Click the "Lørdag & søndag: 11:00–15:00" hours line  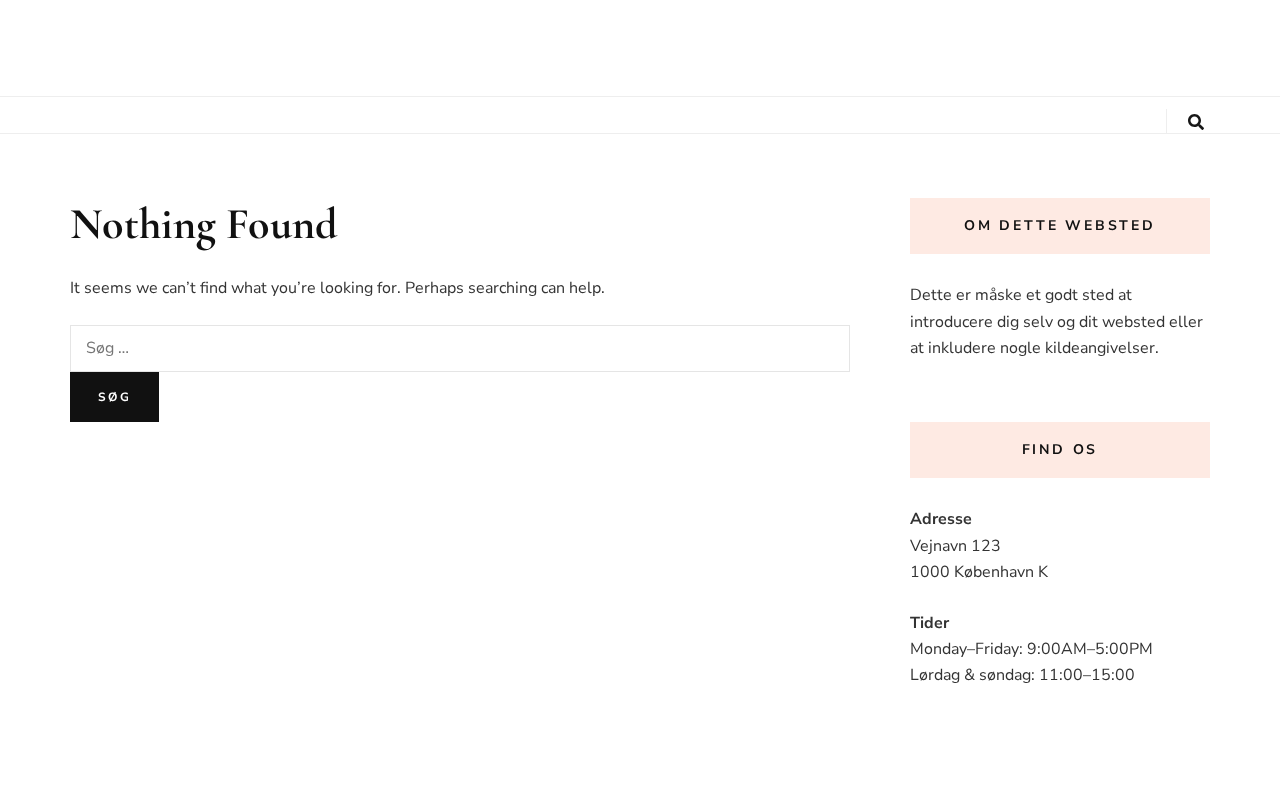click(x=1022, y=675)
